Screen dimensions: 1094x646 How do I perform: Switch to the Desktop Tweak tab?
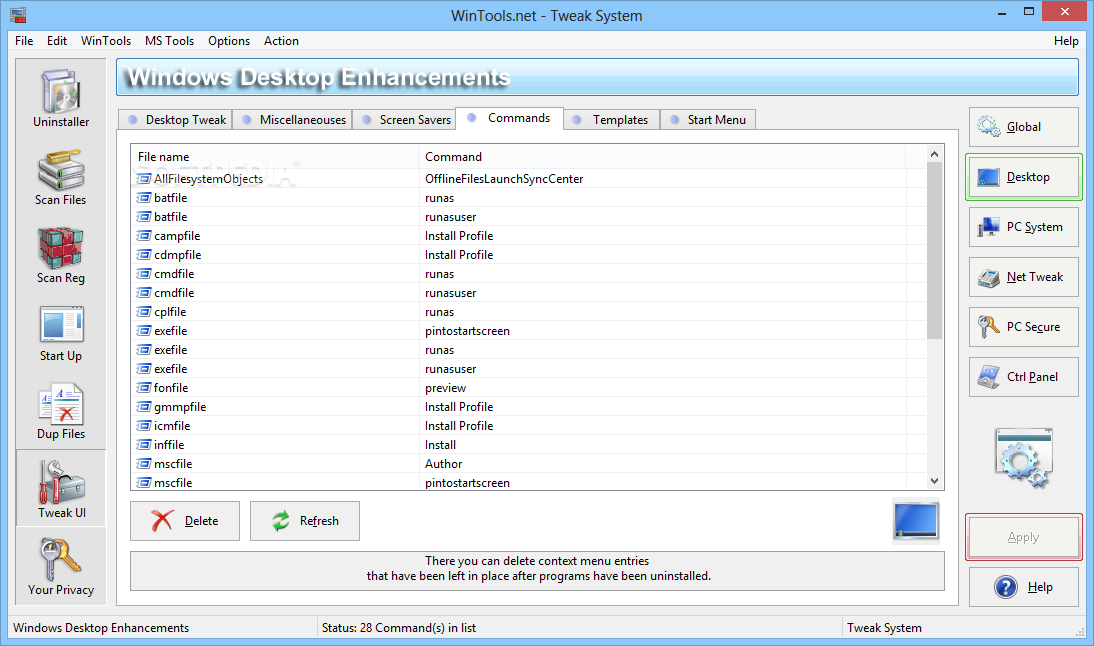[x=175, y=120]
